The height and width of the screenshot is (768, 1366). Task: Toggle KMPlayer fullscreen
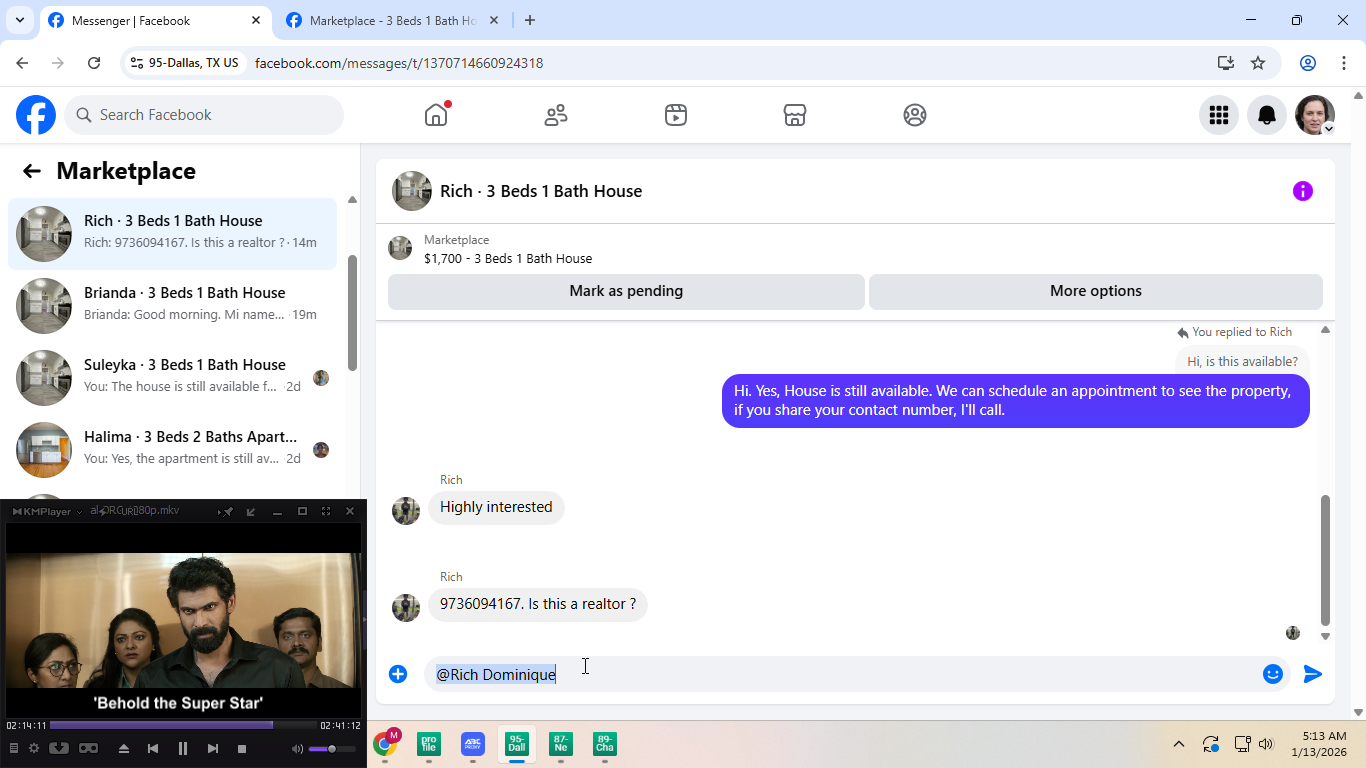point(326,511)
